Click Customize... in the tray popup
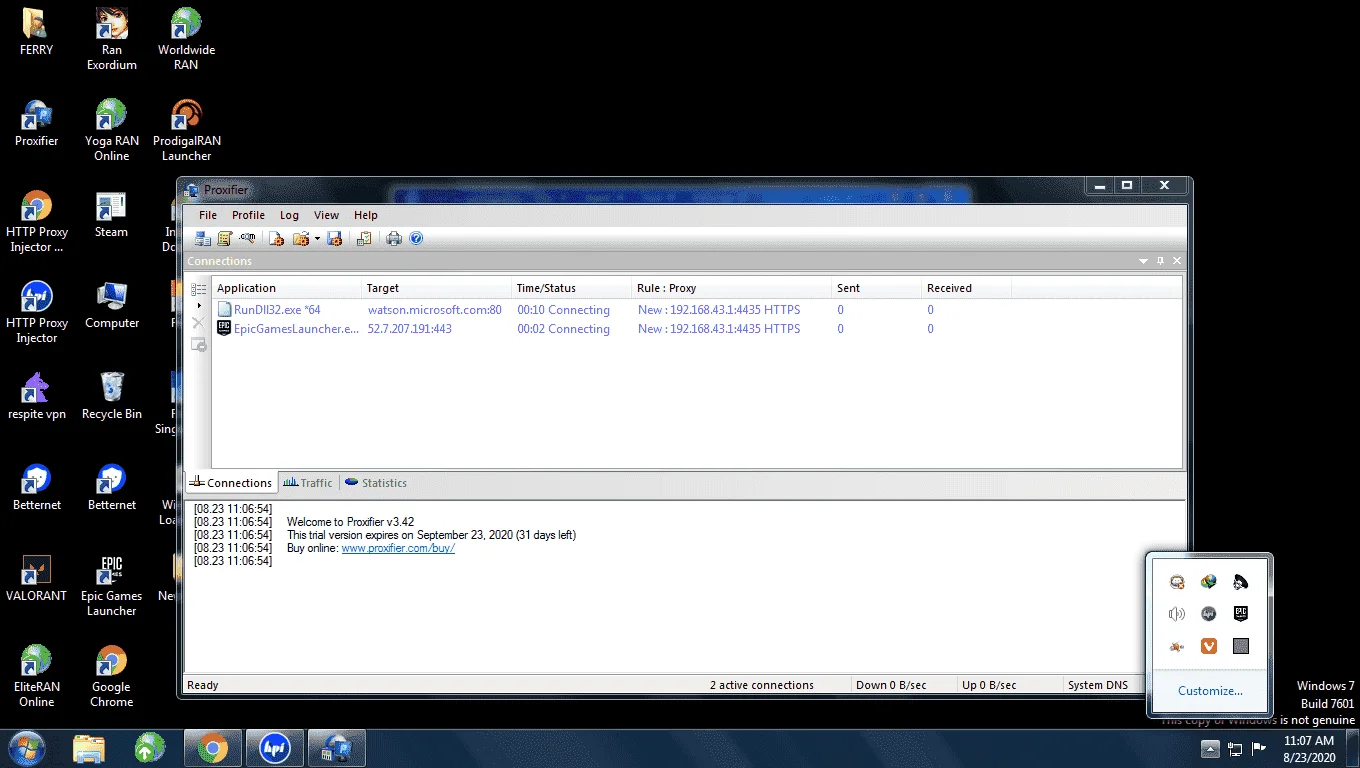The height and width of the screenshot is (768, 1360). click(1210, 691)
